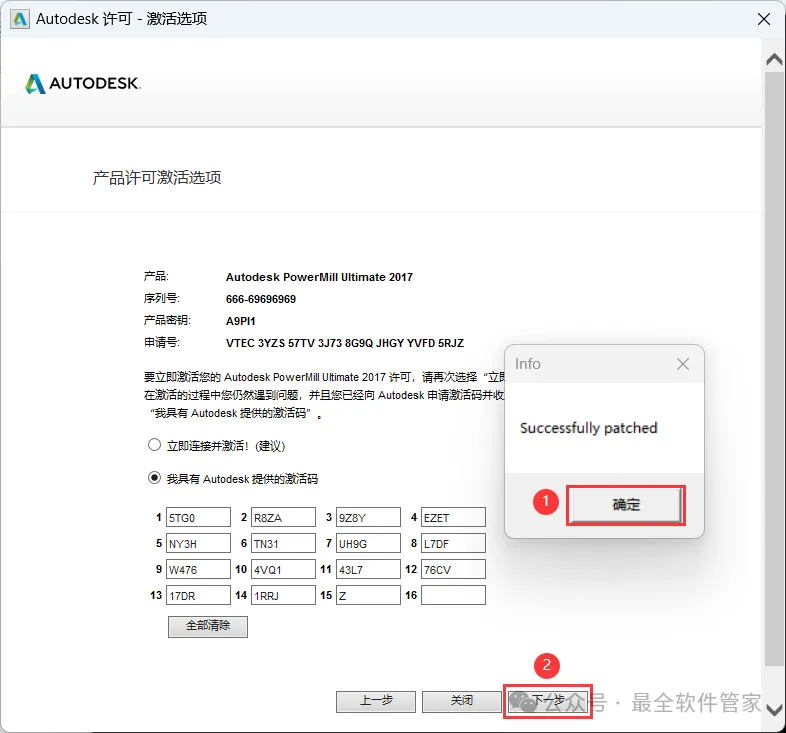Click activation code field 2 containing R8ZA
The image size is (786, 733).
[x=283, y=517]
